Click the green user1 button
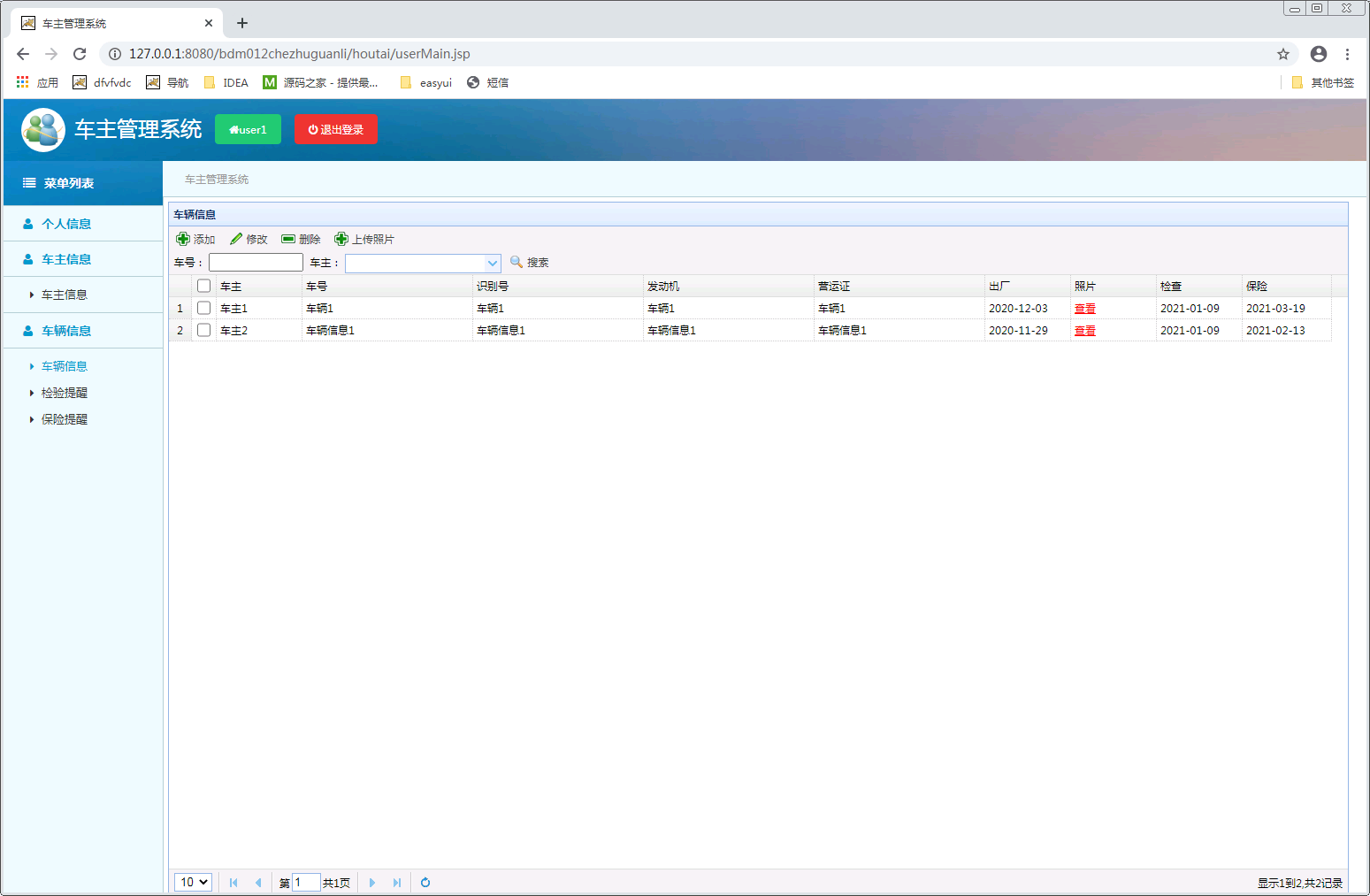The image size is (1370, 896). click(248, 129)
